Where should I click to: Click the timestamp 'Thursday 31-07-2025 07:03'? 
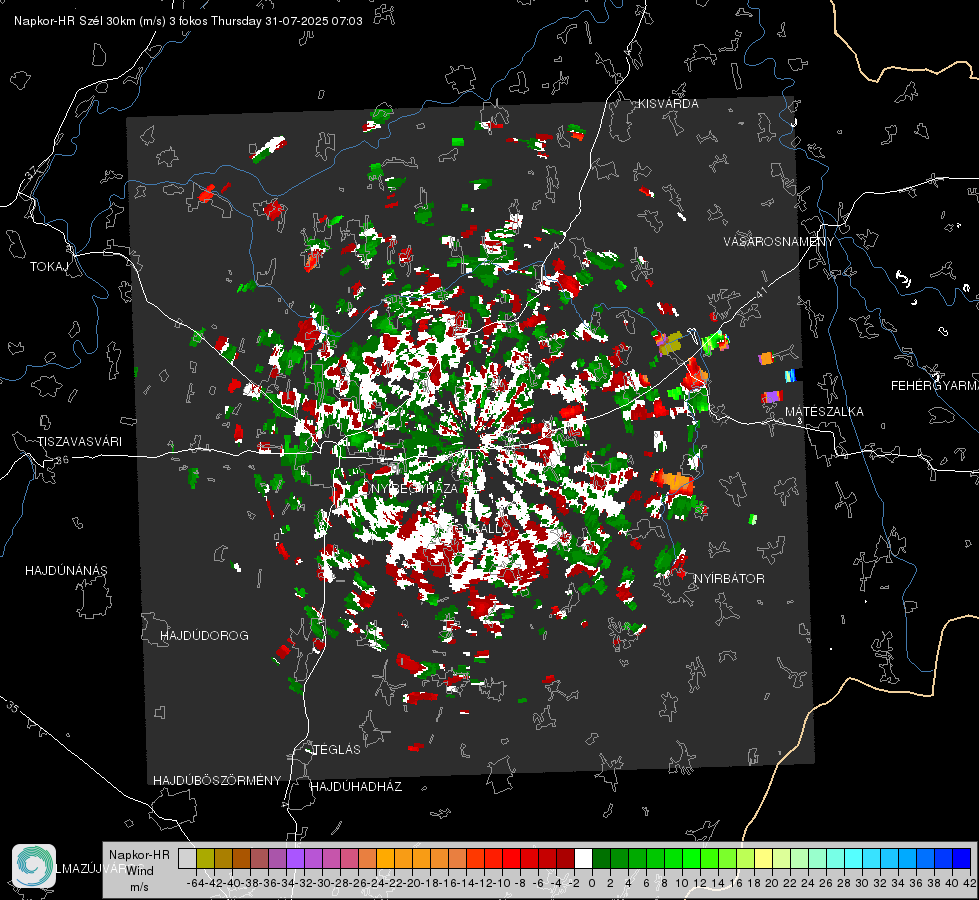[x=287, y=21]
